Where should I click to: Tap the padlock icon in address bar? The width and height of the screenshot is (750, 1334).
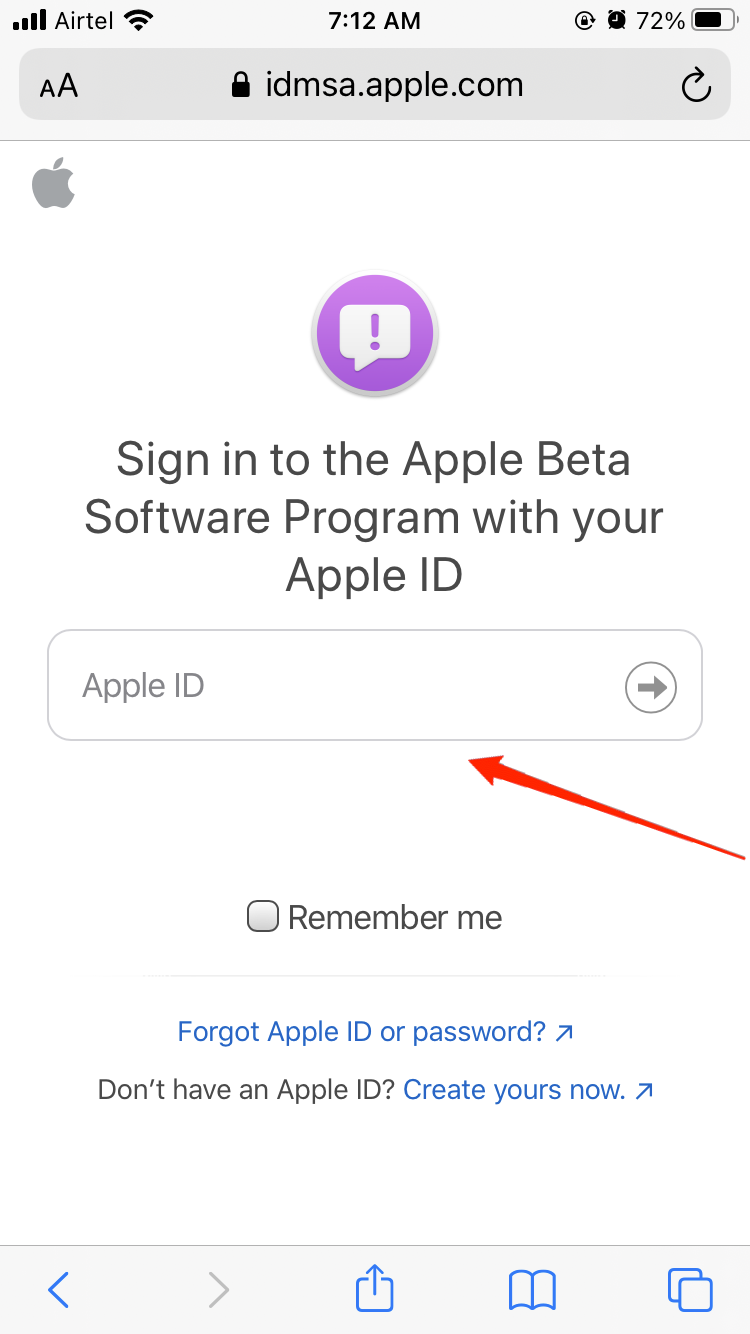tap(240, 86)
